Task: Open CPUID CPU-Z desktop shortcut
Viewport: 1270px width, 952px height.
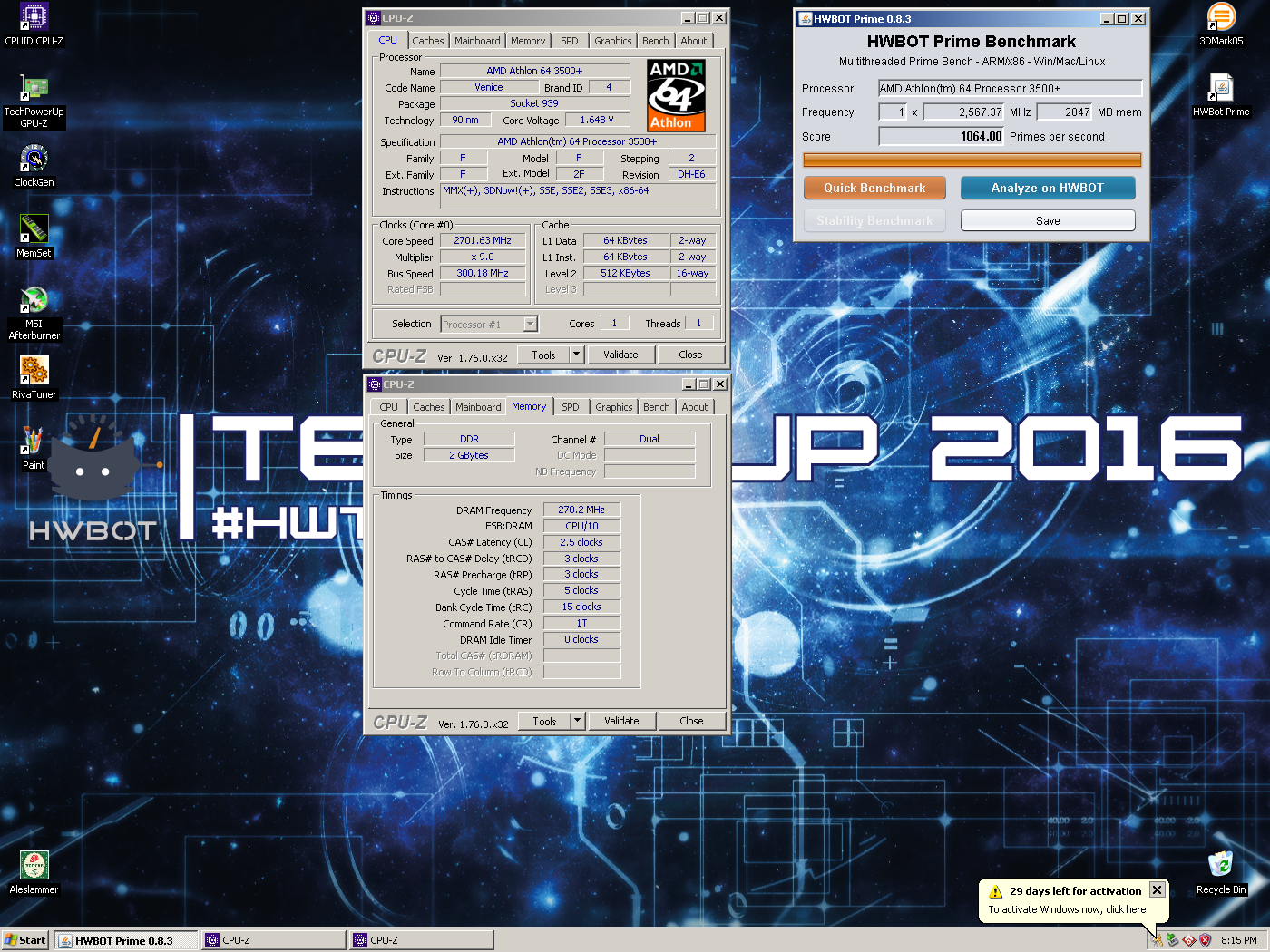Action: pyautogui.click(x=34, y=24)
